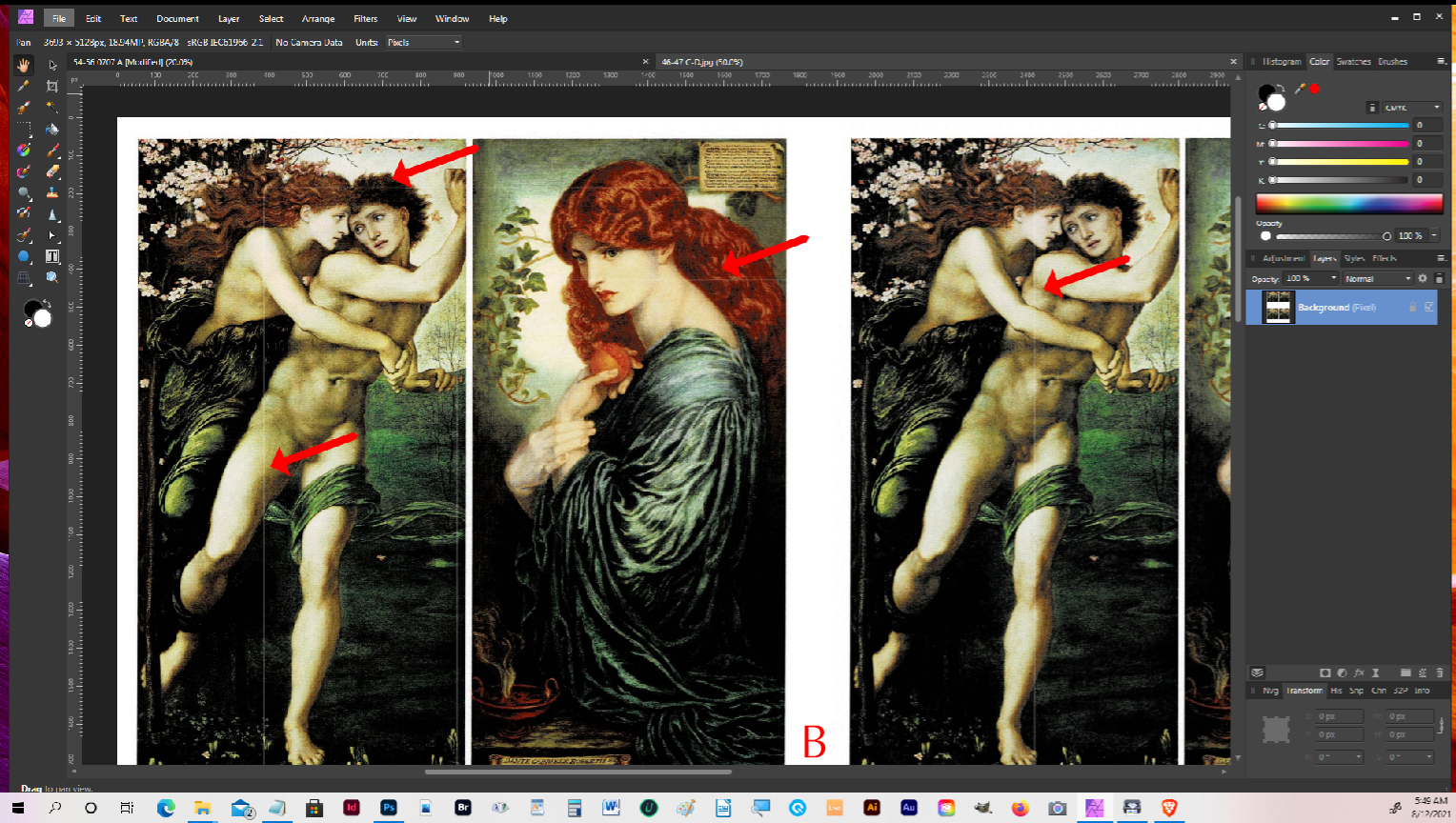Select the Mesh Warp tool
The image size is (1456, 823).
coord(23,277)
